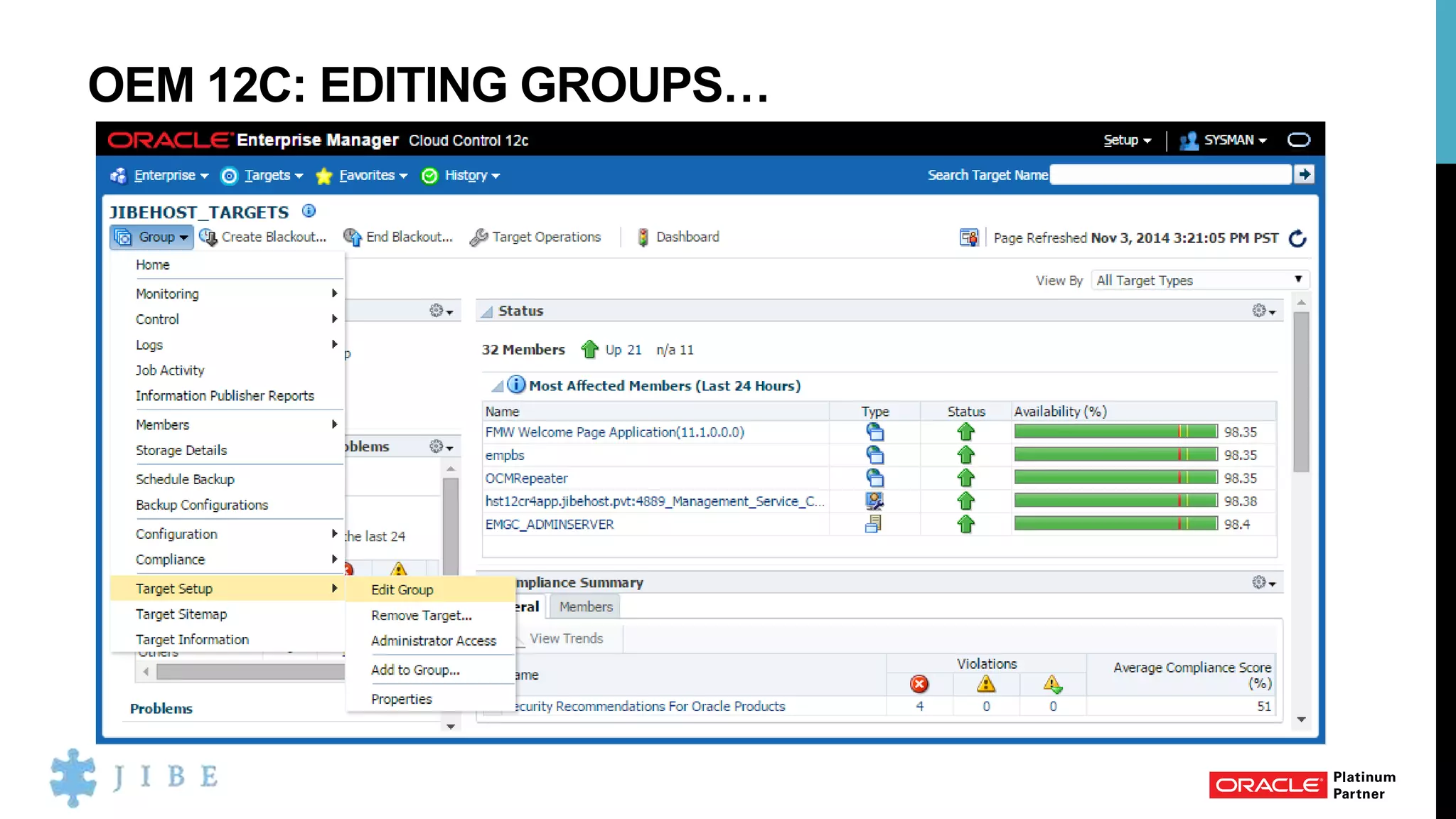Open the EMGC_ADMINSERVER target link
This screenshot has height=819, width=1456.
pyautogui.click(x=549, y=524)
